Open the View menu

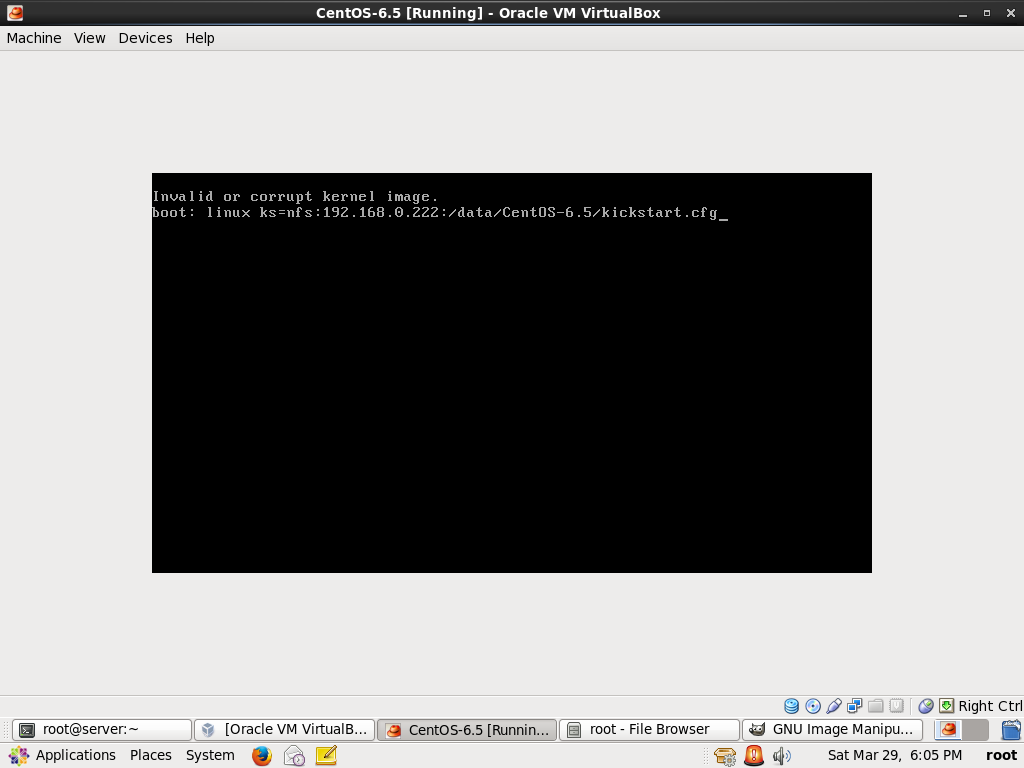coord(89,38)
